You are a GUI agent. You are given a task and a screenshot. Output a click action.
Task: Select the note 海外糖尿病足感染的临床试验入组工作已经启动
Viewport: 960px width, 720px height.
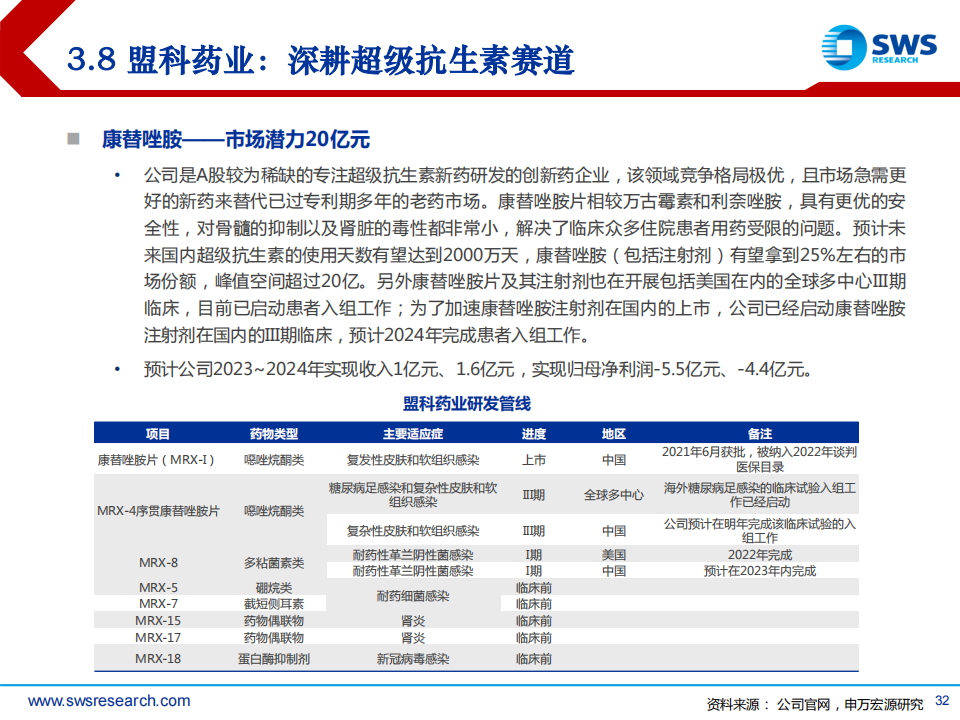(760, 495)
